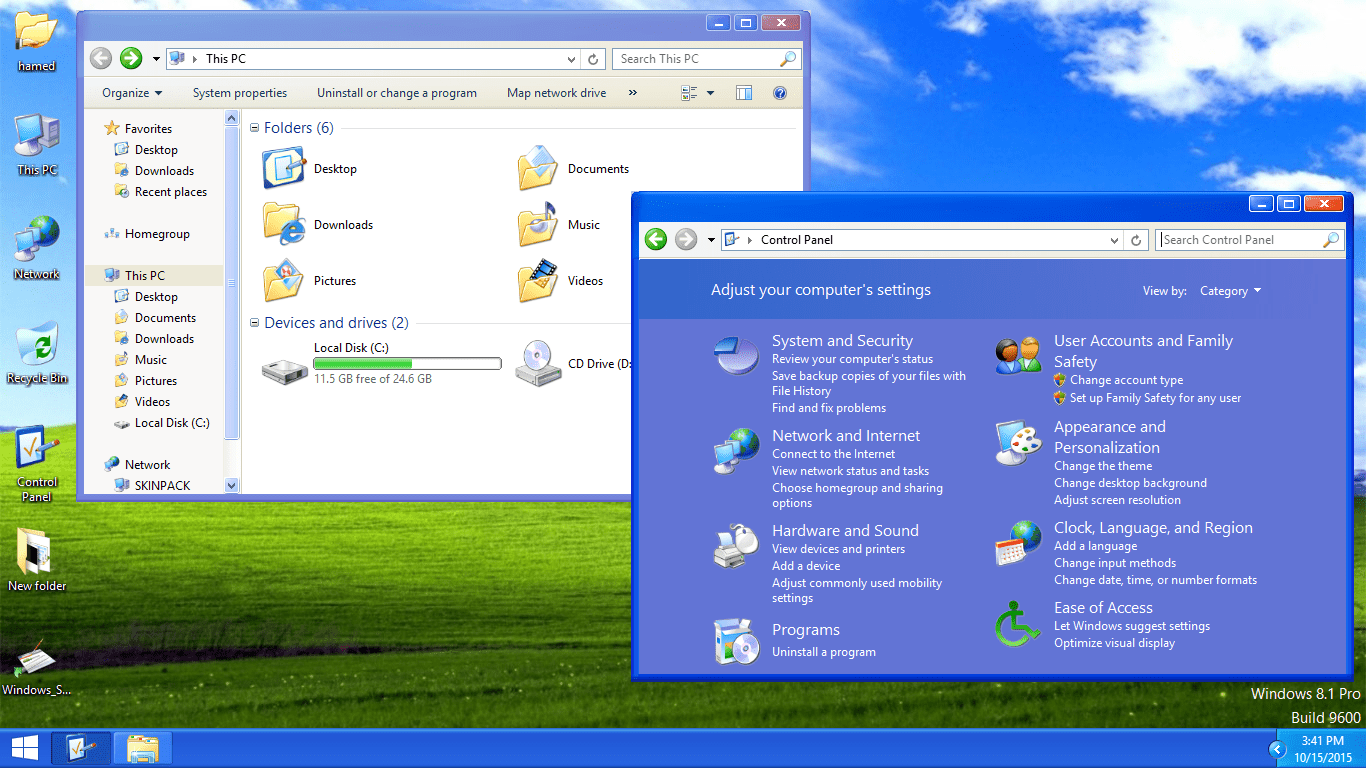Click Uninstall or change a program
This screenshot has height=768, width=1366.
coord(397,93)
